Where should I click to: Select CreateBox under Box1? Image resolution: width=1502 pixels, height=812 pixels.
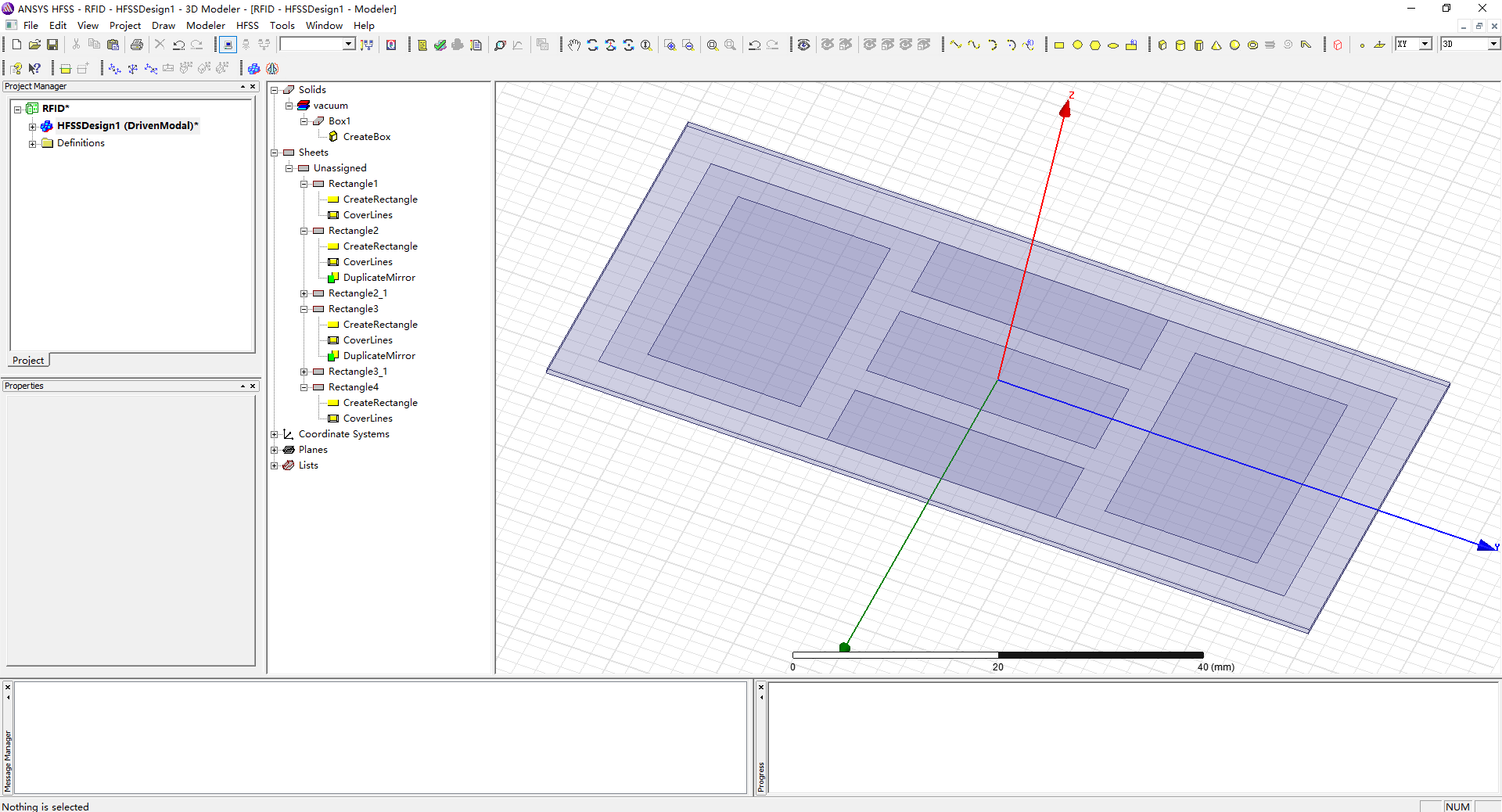(366, 137)
